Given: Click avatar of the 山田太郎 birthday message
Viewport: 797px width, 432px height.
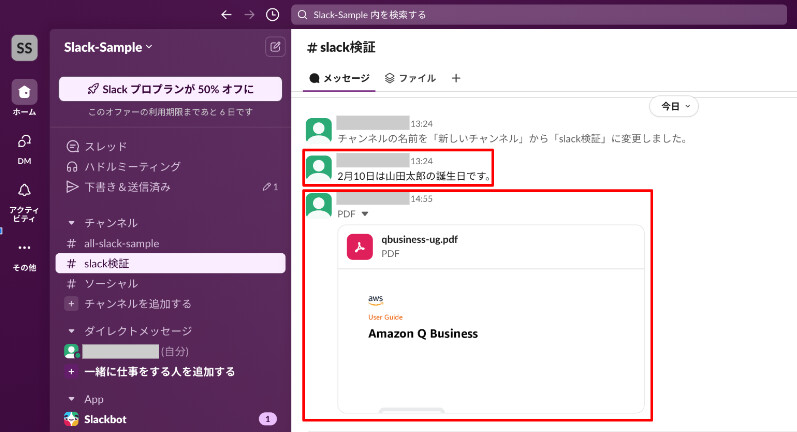Looking at the screenshot, I should [319, 168].
